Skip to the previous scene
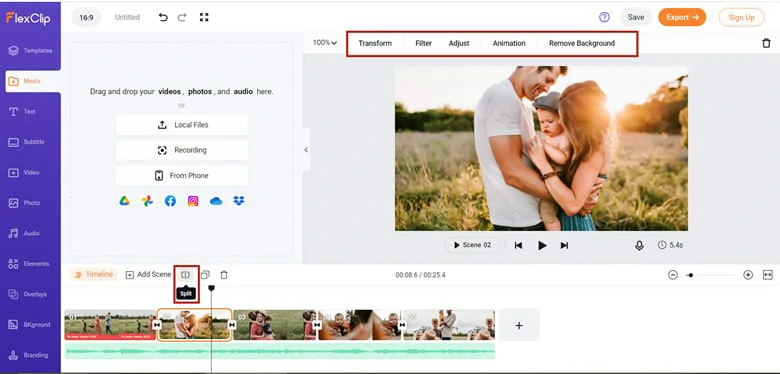 [518, 245]
